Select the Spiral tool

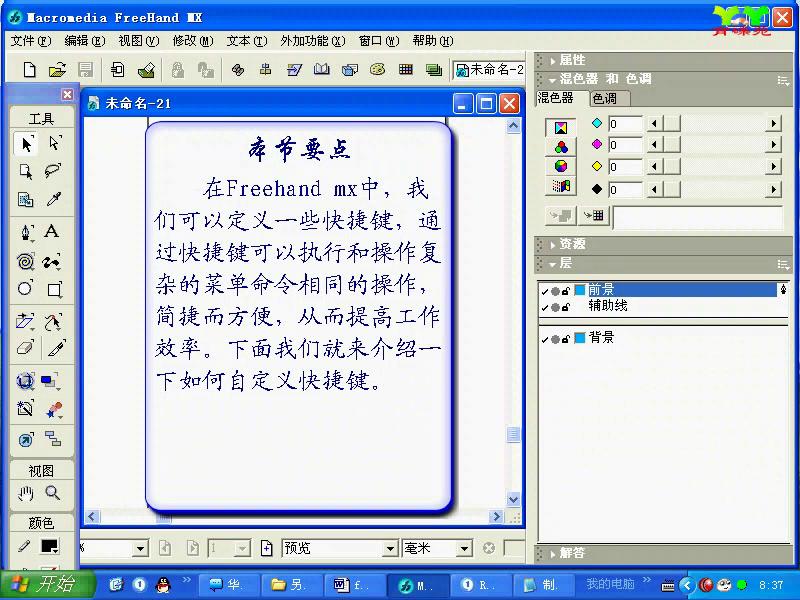click(x=26, y=262)
